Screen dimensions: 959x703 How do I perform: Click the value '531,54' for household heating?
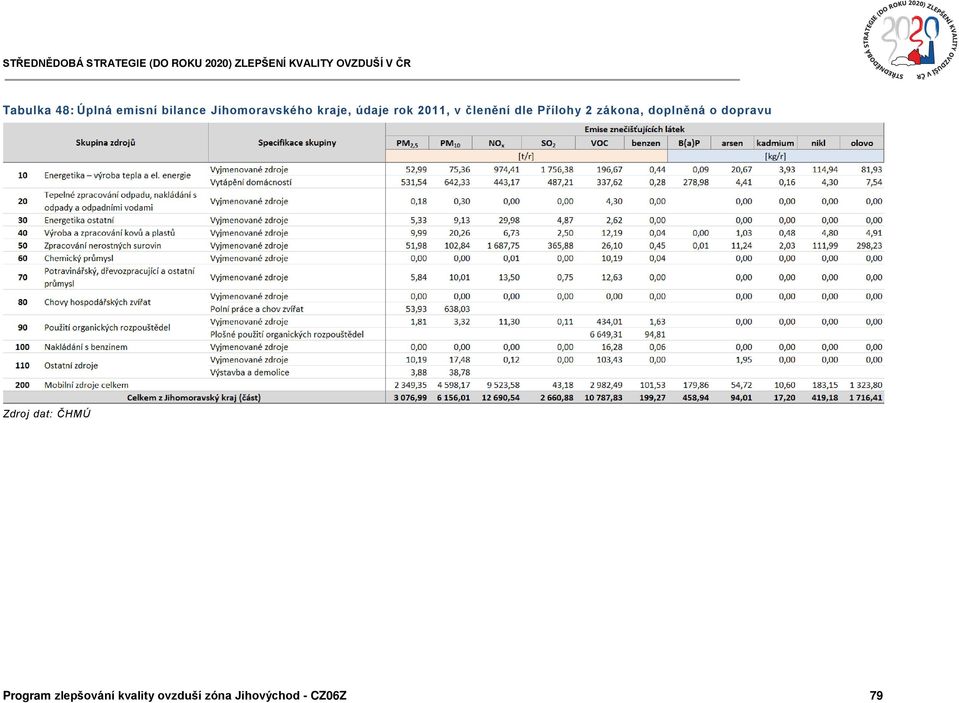click(413, 182)
